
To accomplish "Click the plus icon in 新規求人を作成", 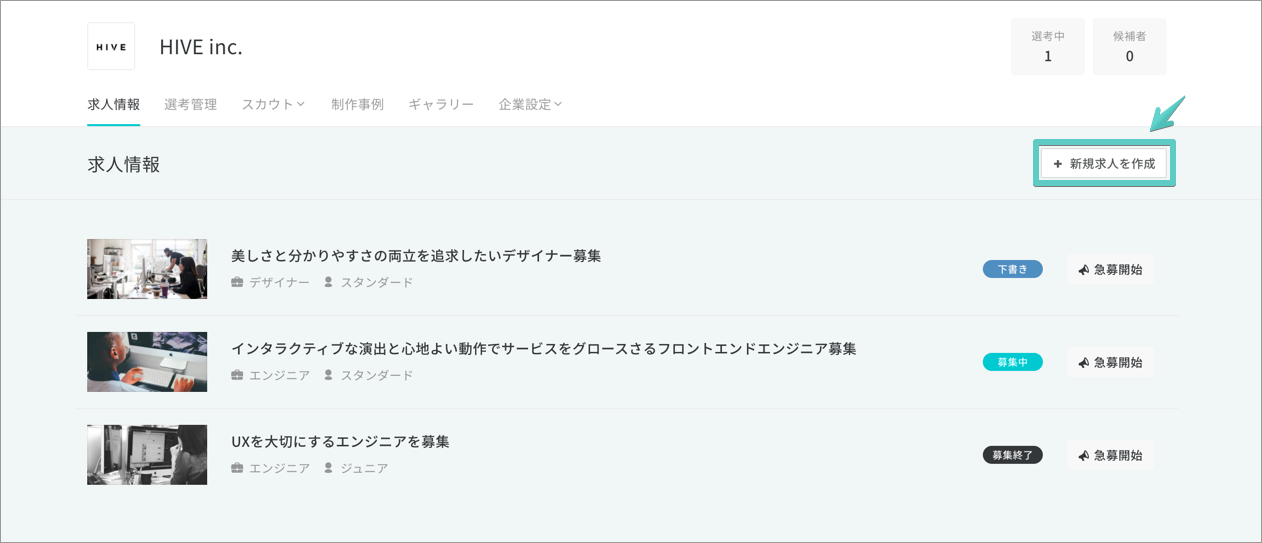I will [x=1058, y=163].
